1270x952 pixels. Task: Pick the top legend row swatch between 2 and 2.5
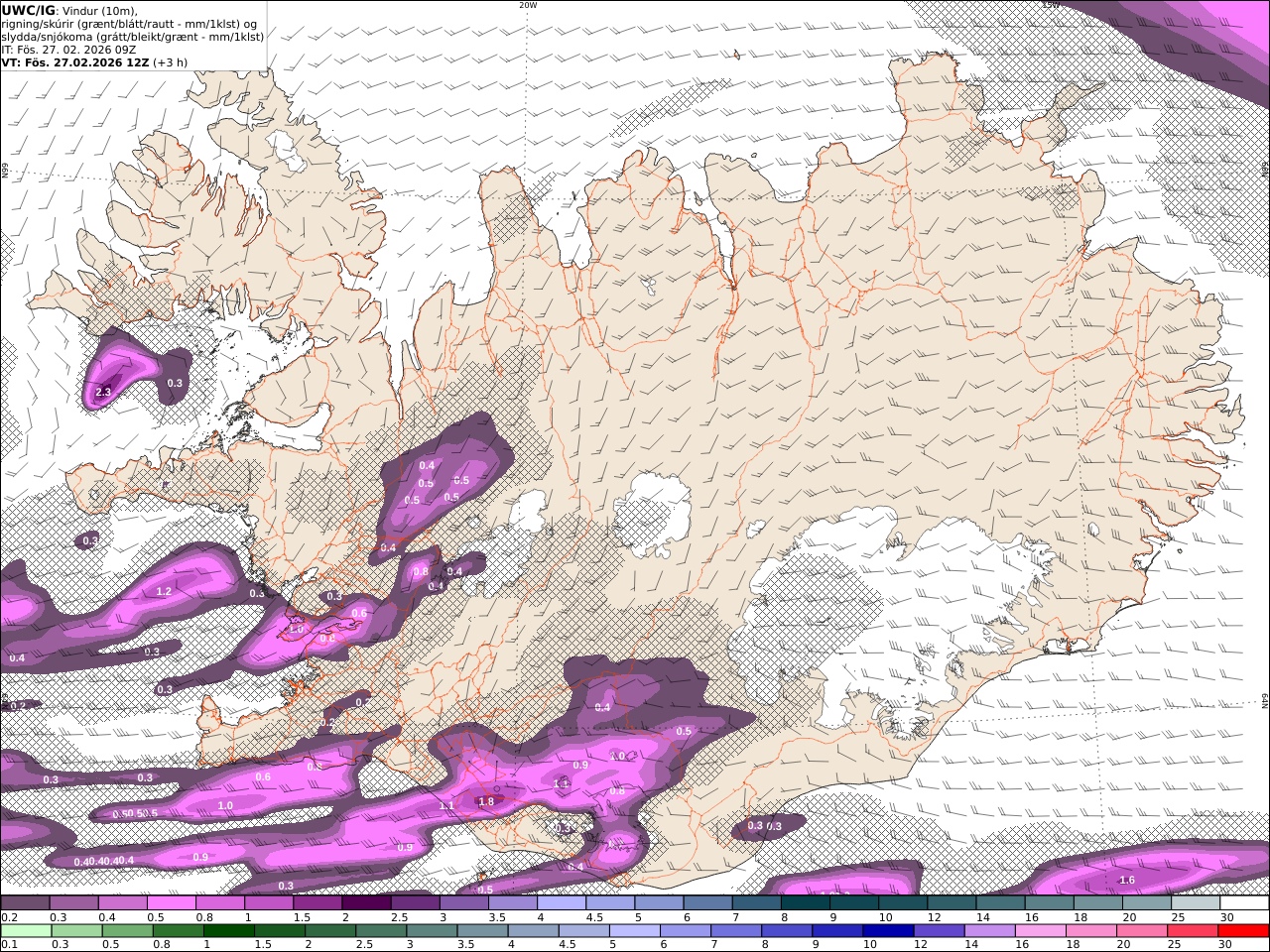(366, 903)
